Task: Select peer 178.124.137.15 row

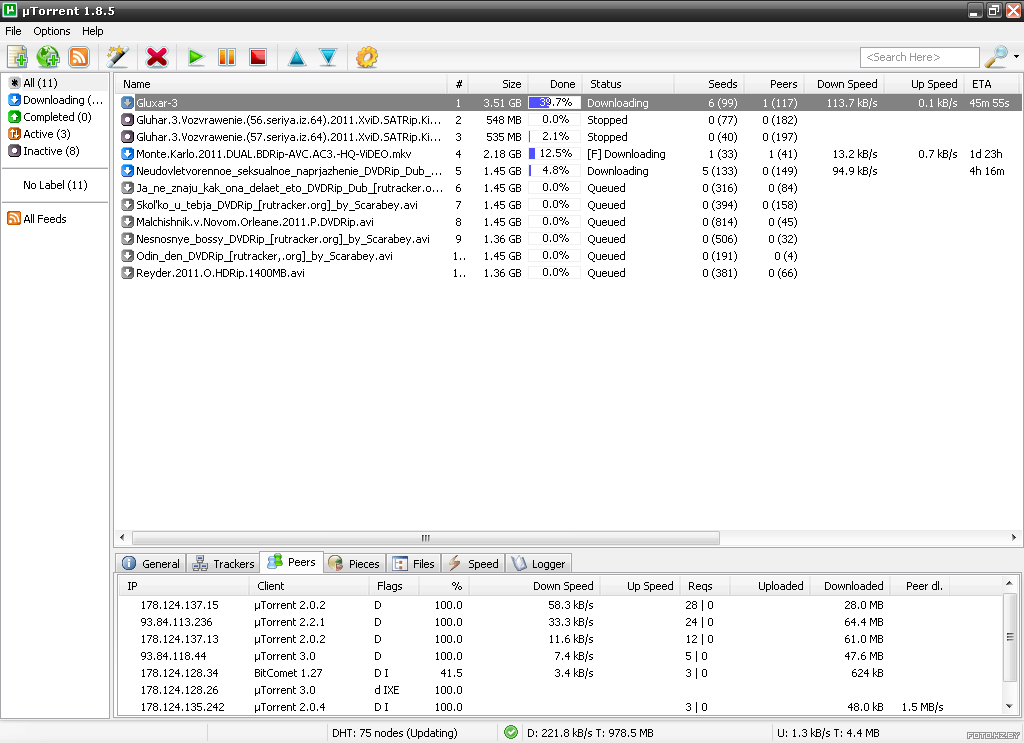Action: tap(562, 605)
